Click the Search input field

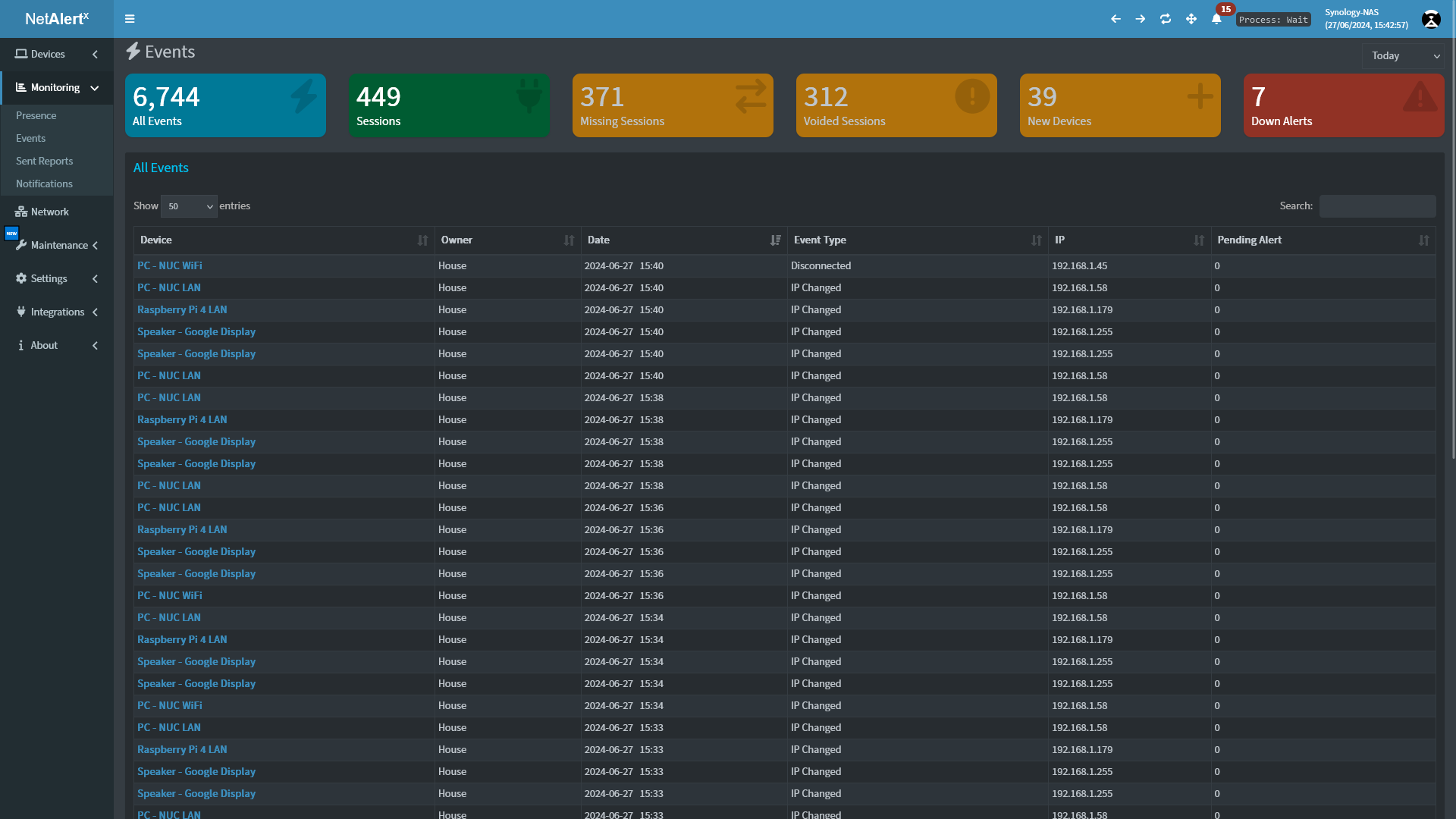pyautogui.click(x=1376, y=206)
